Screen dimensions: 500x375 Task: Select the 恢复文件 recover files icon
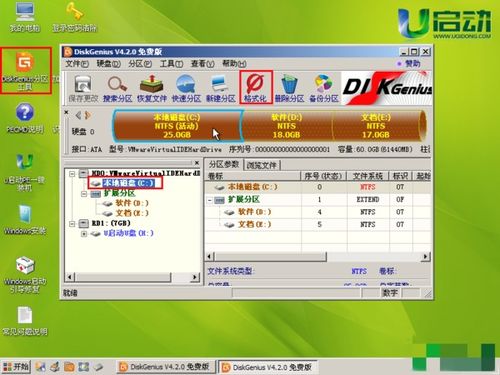click(152, 88)
